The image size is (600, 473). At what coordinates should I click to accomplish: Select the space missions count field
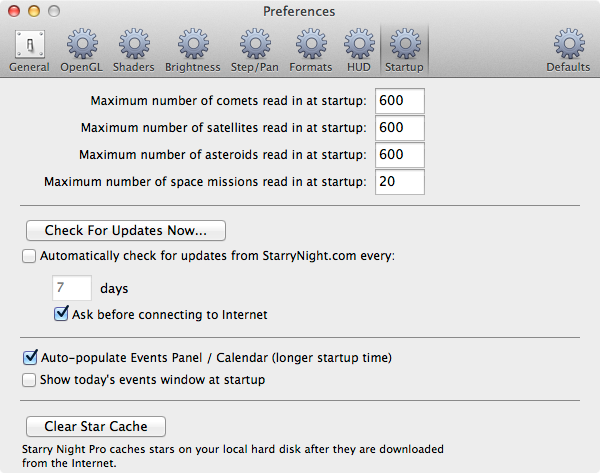400,182
